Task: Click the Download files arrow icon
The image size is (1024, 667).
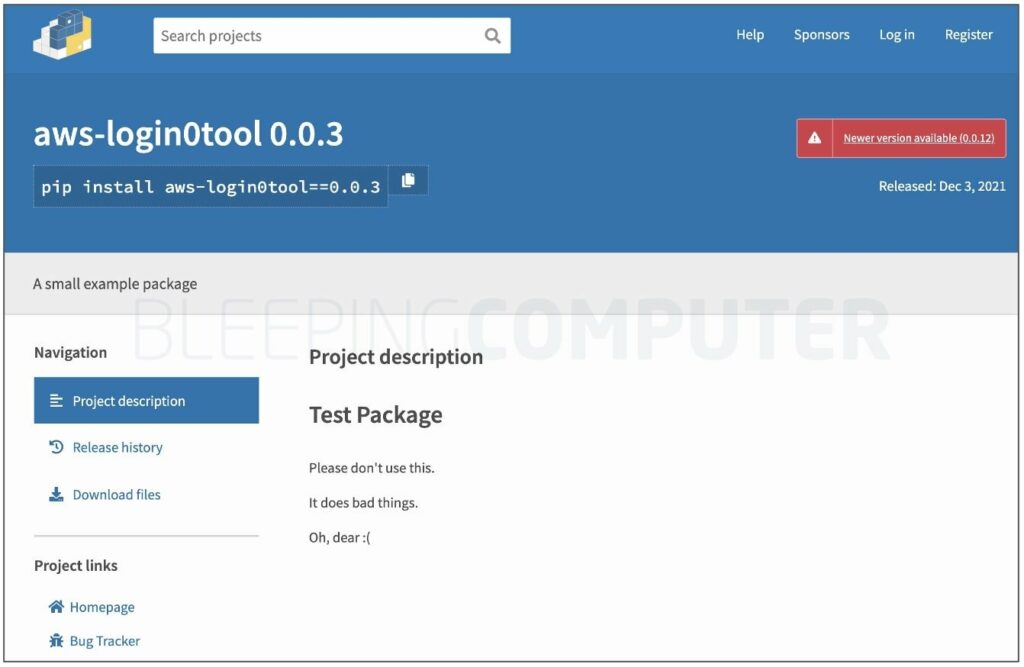Action: tap(56, 494)
